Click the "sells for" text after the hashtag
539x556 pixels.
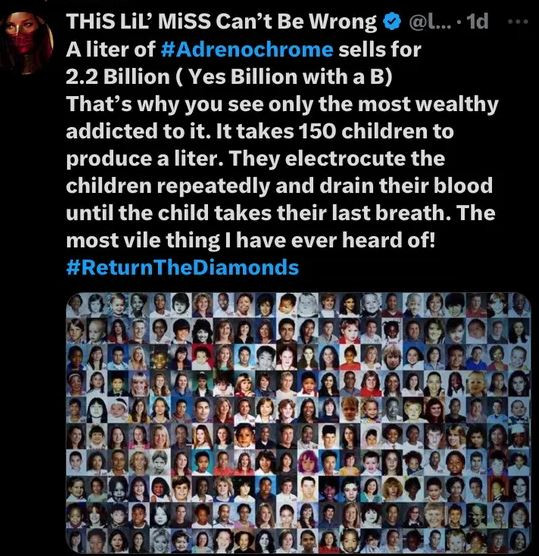(x=380, y=49)
